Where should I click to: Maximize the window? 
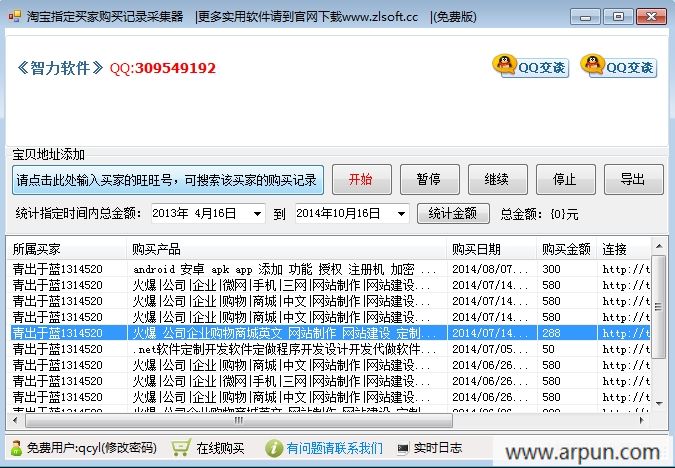(x=618, y=17)
